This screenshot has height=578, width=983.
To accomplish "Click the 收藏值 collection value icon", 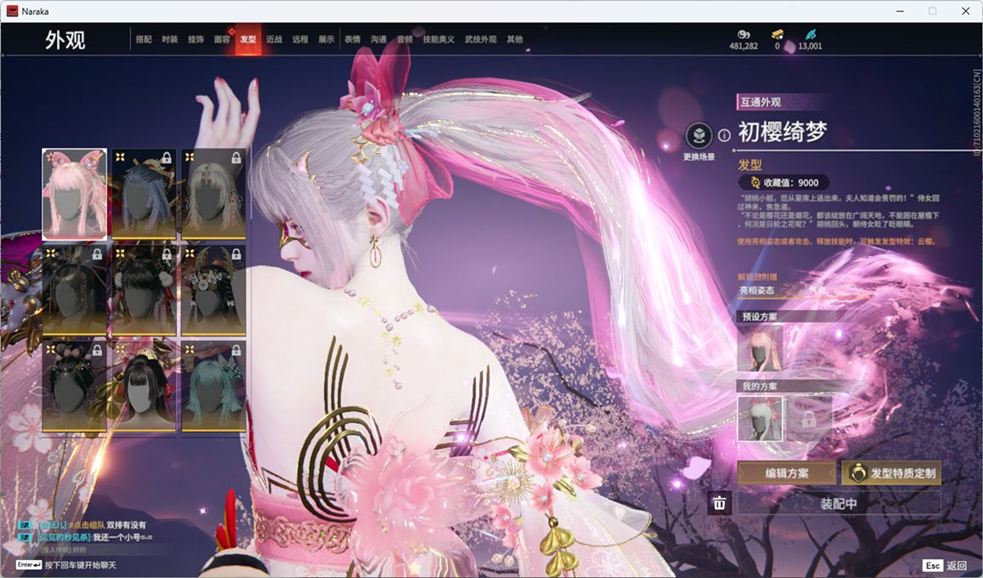I will 755,182.
